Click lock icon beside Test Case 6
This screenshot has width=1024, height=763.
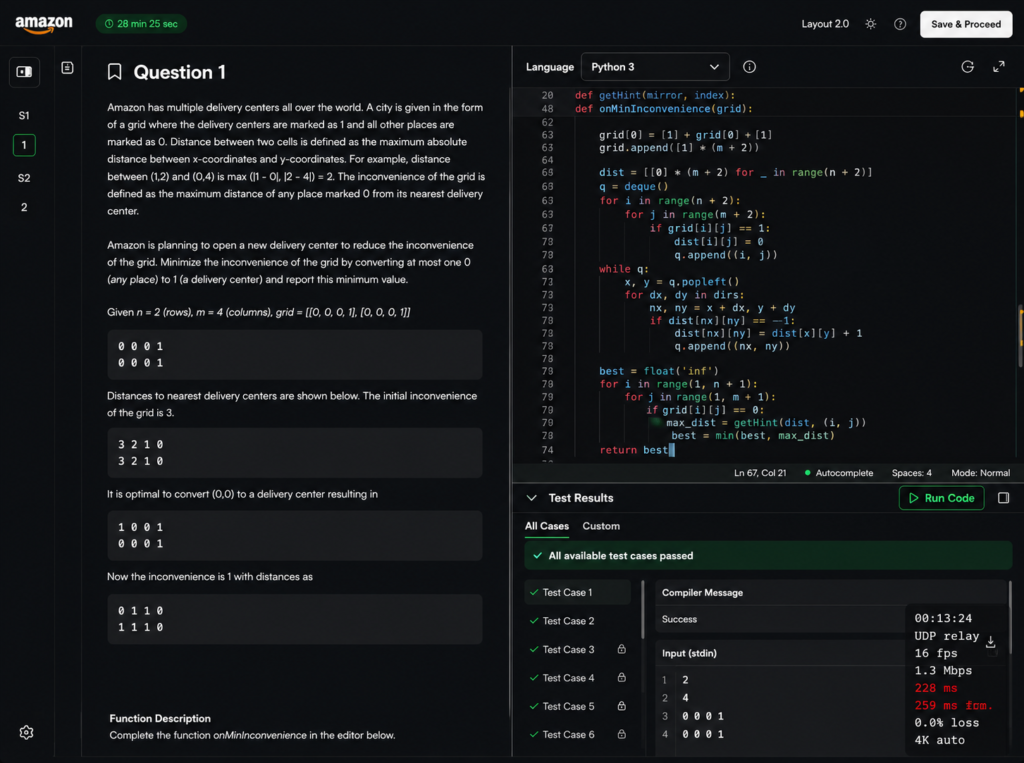(621, 734)
